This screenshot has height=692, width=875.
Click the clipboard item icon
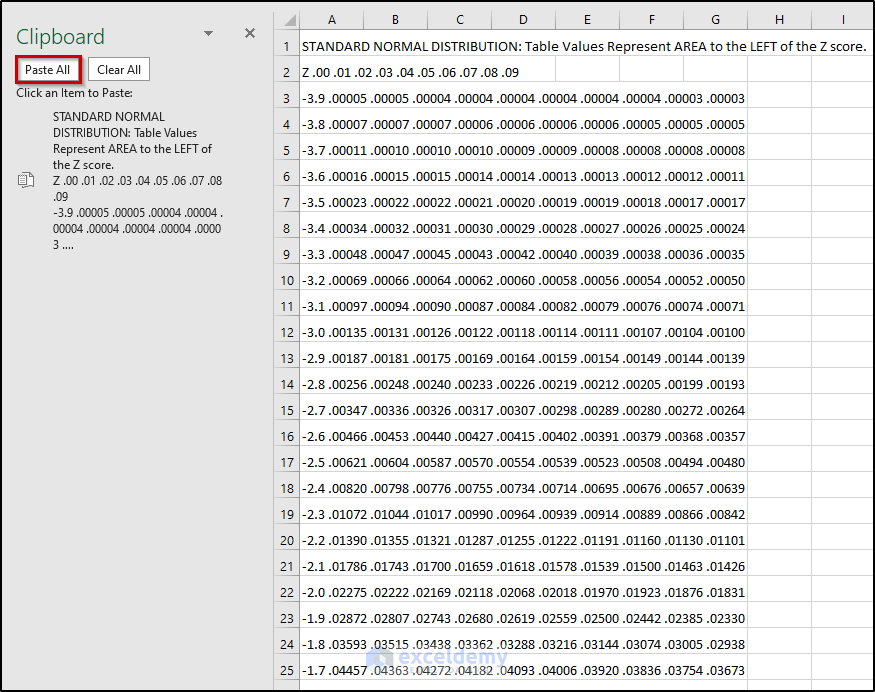pos(26,180)
